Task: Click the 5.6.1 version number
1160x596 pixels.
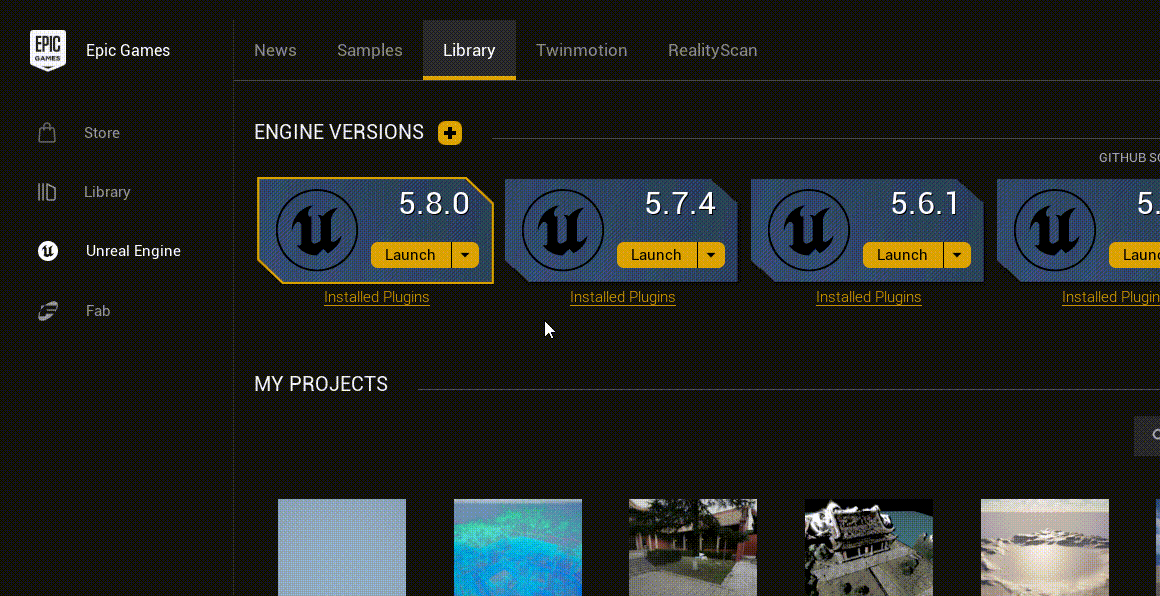Action: [925, 204]
